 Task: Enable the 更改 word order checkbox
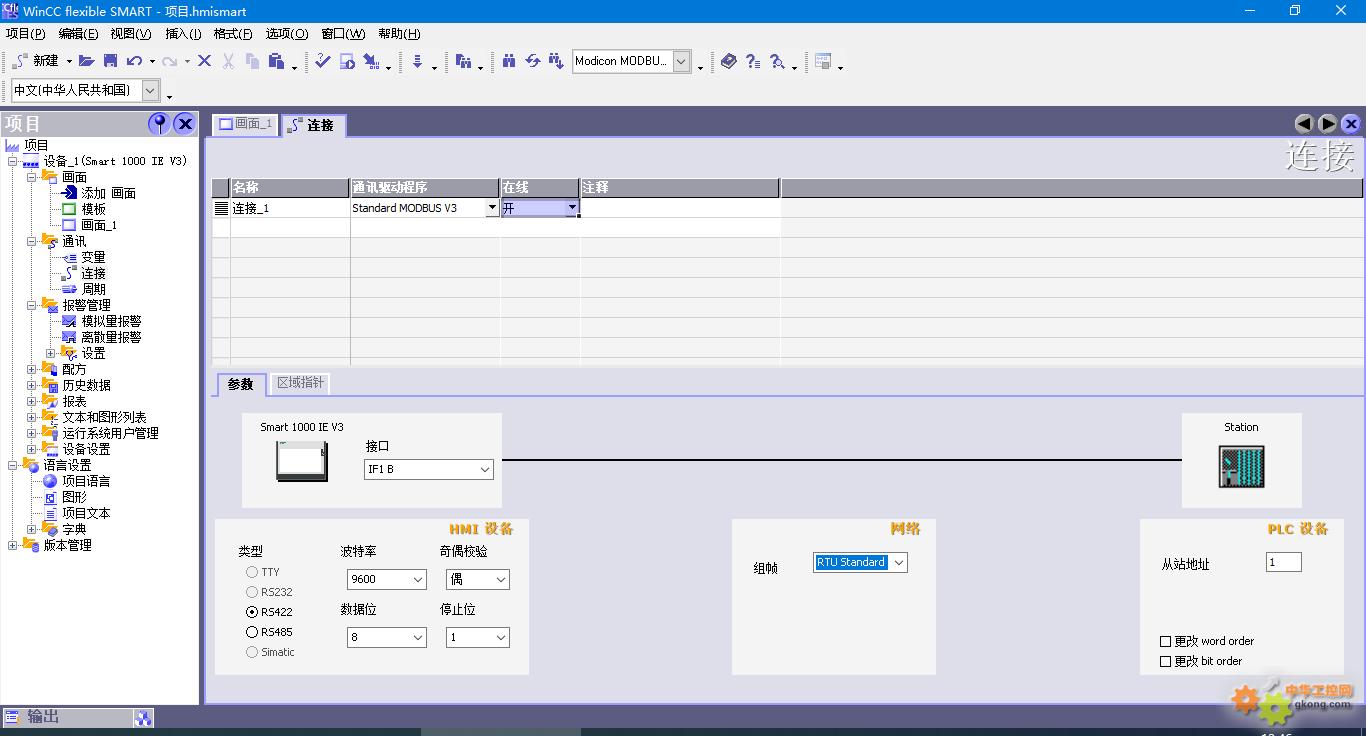(x=1165, y=641)
